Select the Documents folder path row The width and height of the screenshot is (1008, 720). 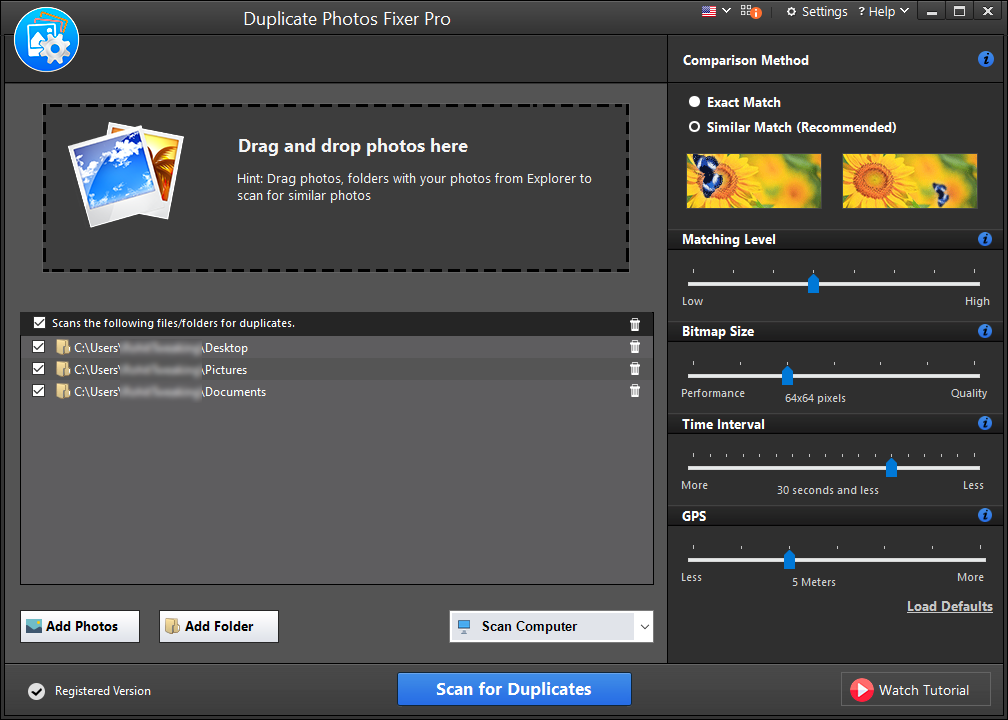pyautogui.click(x=337, y=391)
